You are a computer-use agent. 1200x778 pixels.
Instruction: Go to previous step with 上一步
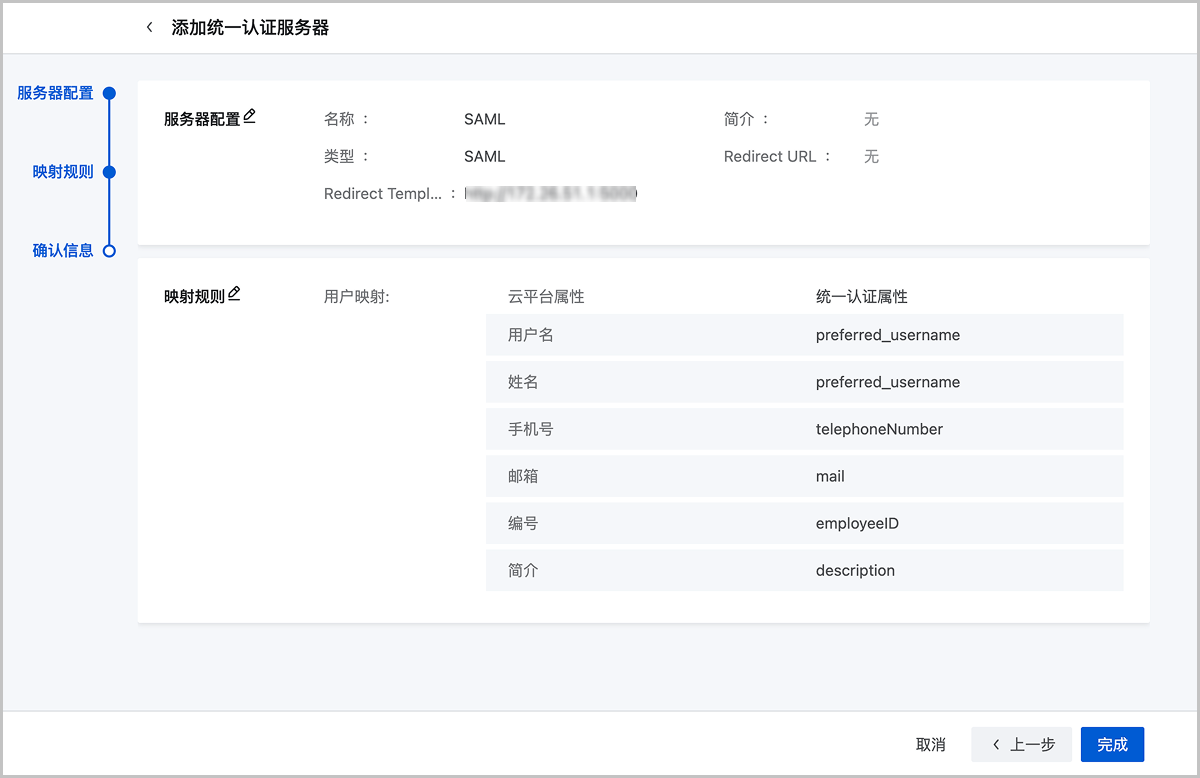(x=1021, y=744)
